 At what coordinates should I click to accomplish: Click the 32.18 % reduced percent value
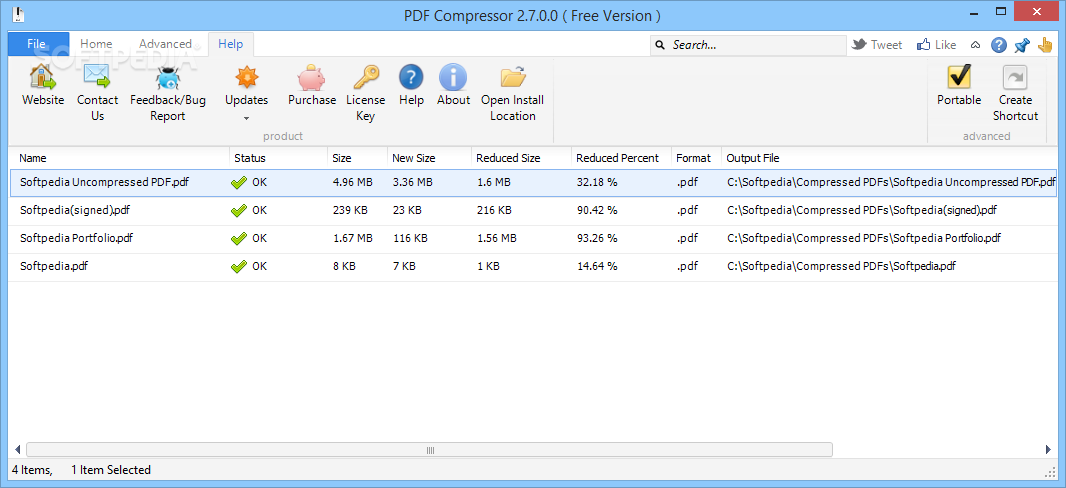[x=597, y=182]
